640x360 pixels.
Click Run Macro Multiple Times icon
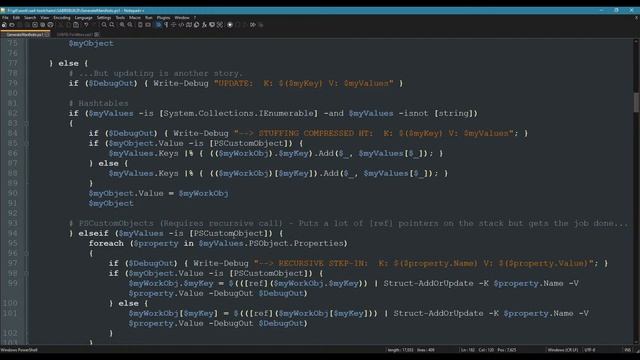pyautogui.click(x=253, y=25)
